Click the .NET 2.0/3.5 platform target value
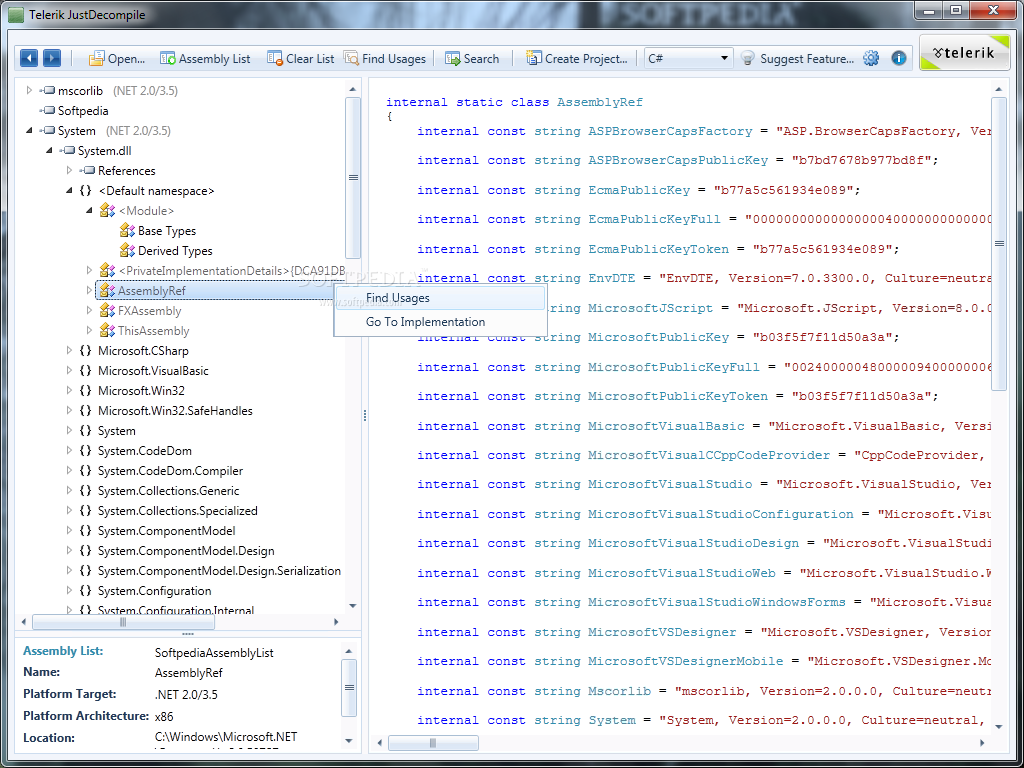This screenshot has height=768, width=1024. pyautogui.click(x=186, y=694)
